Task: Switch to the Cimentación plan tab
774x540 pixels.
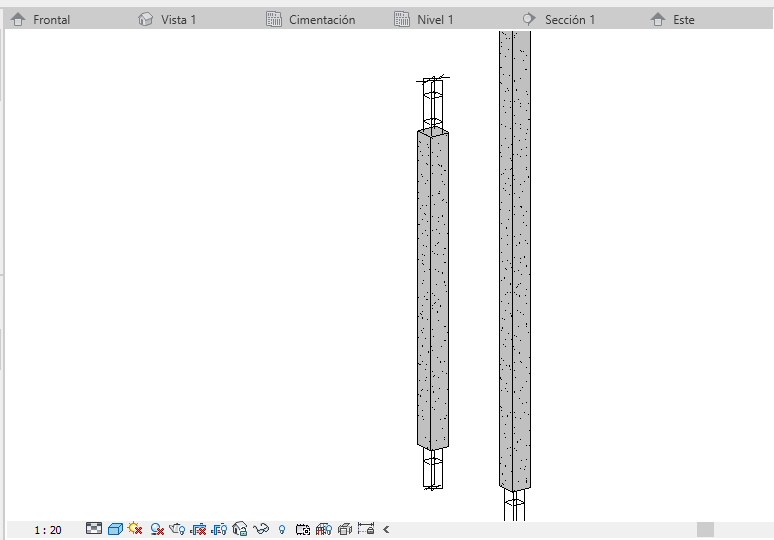Action: point(310,20)
